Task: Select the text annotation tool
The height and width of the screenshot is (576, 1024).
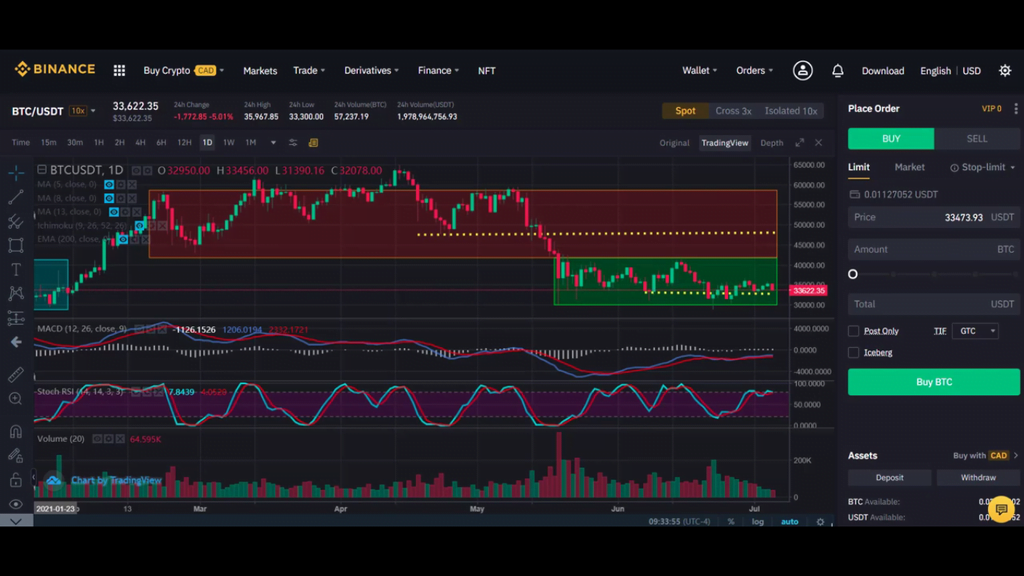Action: point(16,270)
